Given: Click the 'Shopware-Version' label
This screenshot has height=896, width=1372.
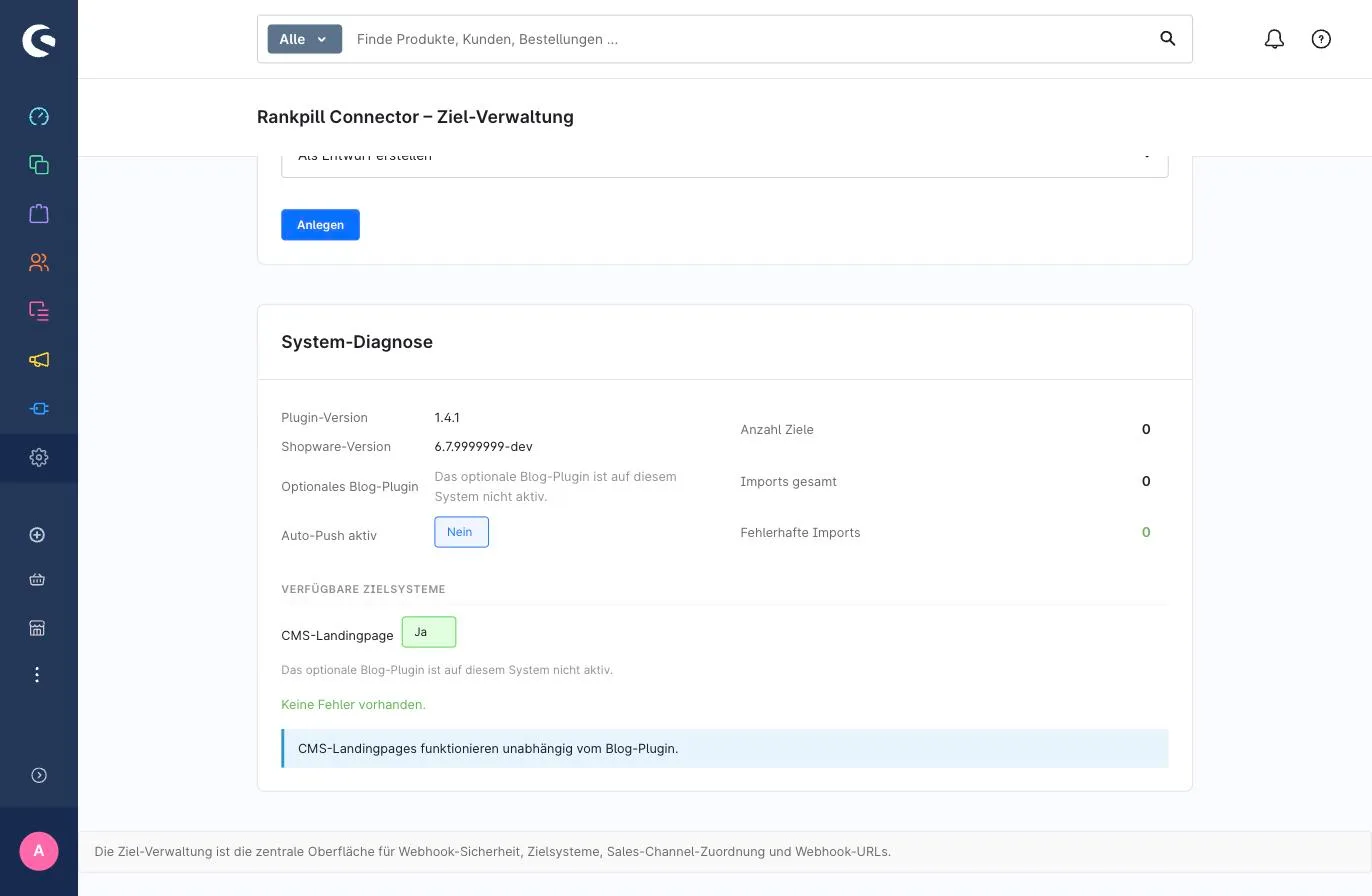Looking at the screenshot, I should pos(336,447).
